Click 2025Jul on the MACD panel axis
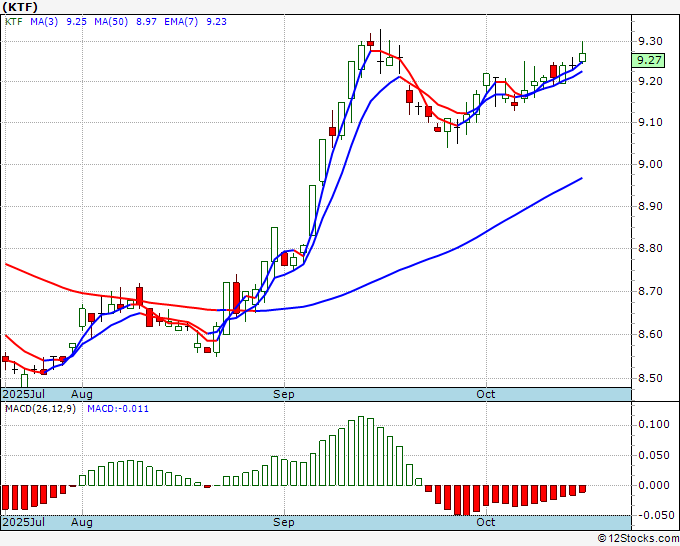 [x=24, y=522]
